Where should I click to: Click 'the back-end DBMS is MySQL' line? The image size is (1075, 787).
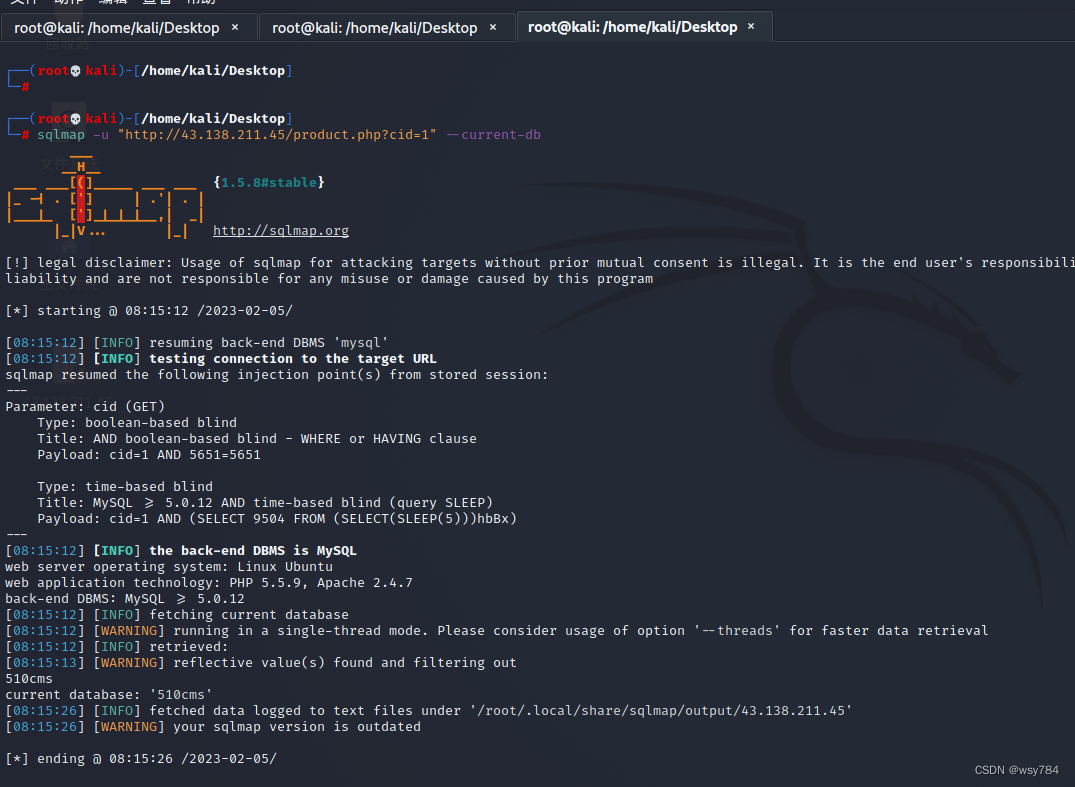pyautogui.click(x=181, y=551)
